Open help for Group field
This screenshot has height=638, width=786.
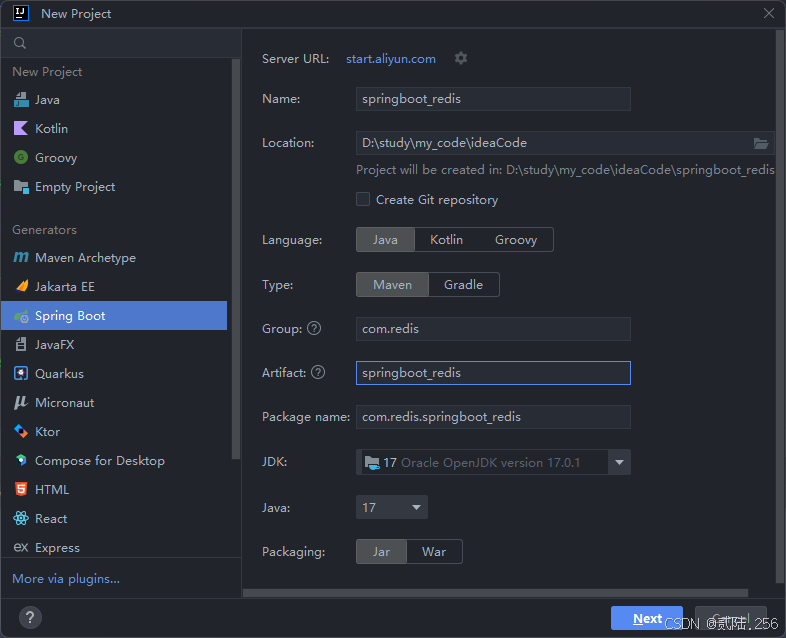[x=314, y=328]
